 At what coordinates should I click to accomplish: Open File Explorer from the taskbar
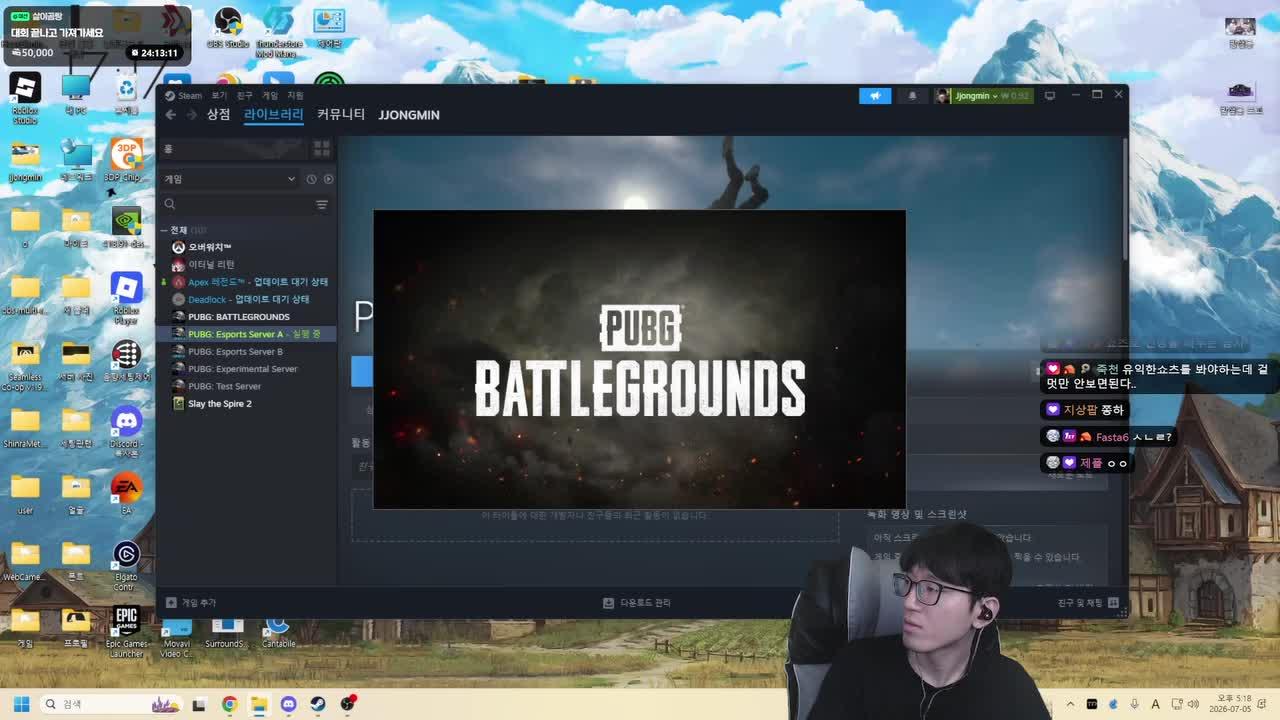[x=259, y=704]
